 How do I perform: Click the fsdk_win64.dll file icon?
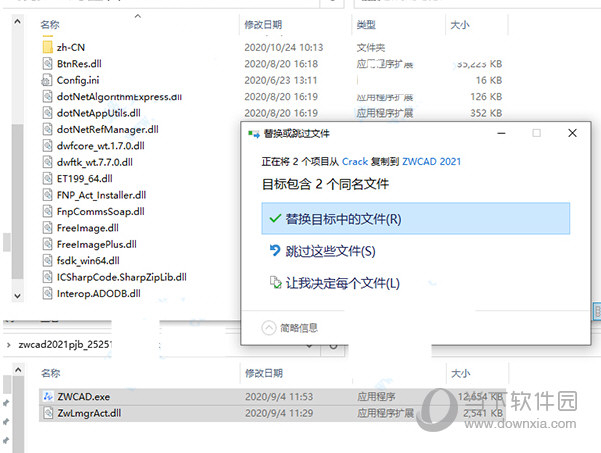tap(48, 261)
